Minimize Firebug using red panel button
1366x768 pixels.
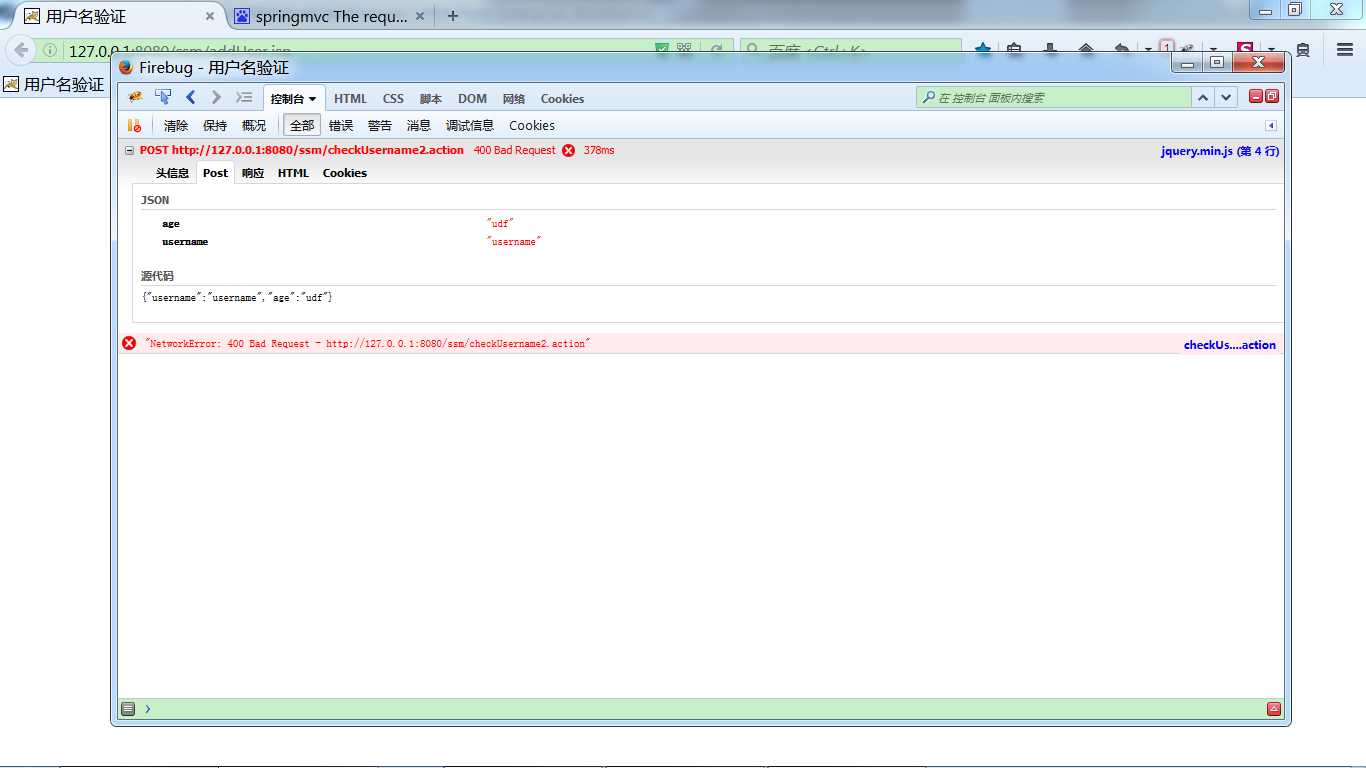[1256, 96]
